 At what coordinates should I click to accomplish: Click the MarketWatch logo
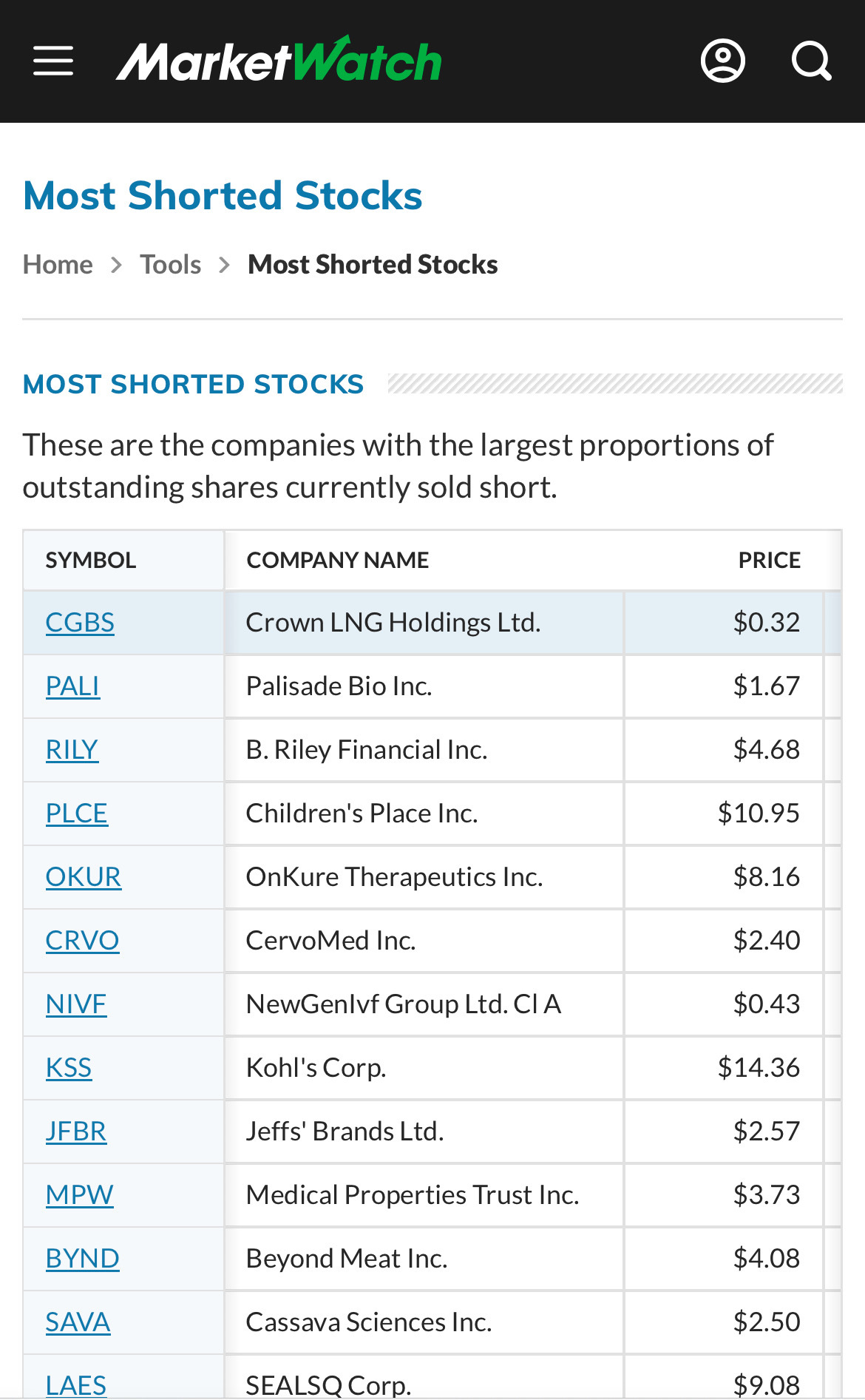click(279, 60)
